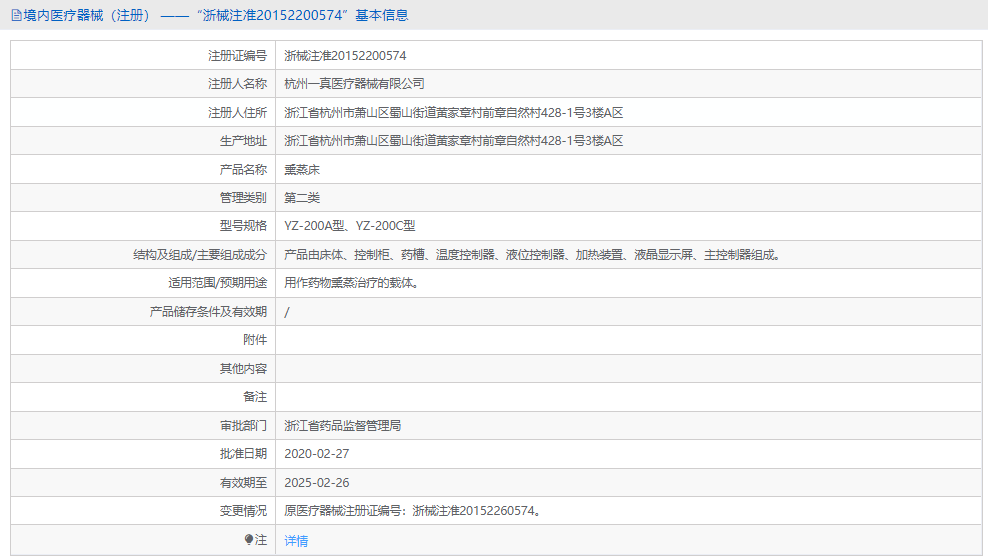Screen dimensions: 988x560
Task: Click the 注册人住所 label
Action: click(238, 113)
